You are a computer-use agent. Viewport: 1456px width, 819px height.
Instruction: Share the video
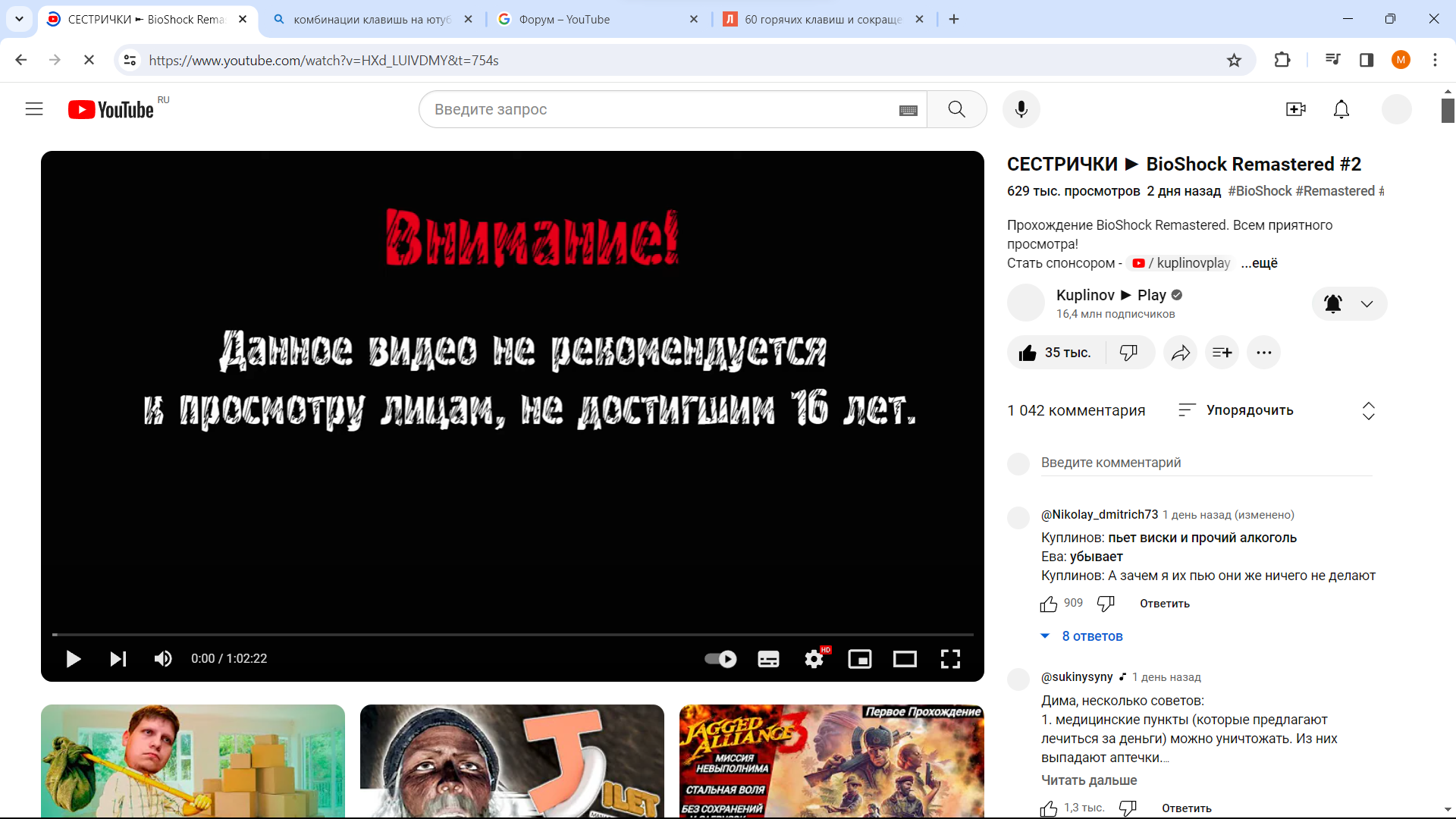coord(1181,353)
